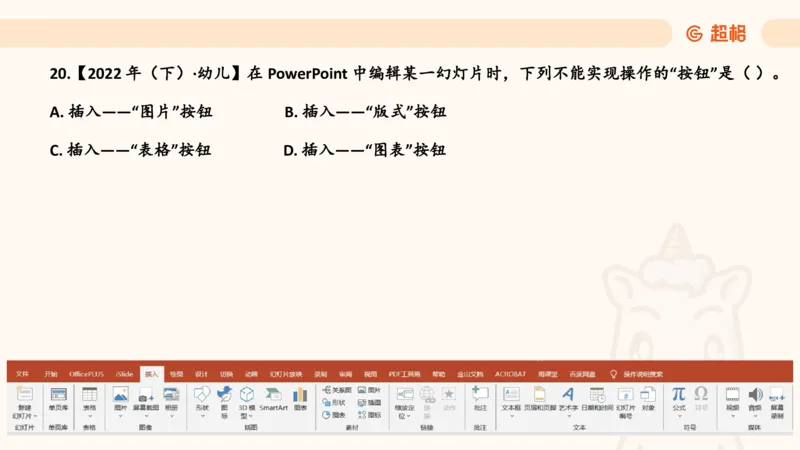Click the 幻灯片编号 slide number icon
The image size is (800, 450).
[x=626, y=394]
